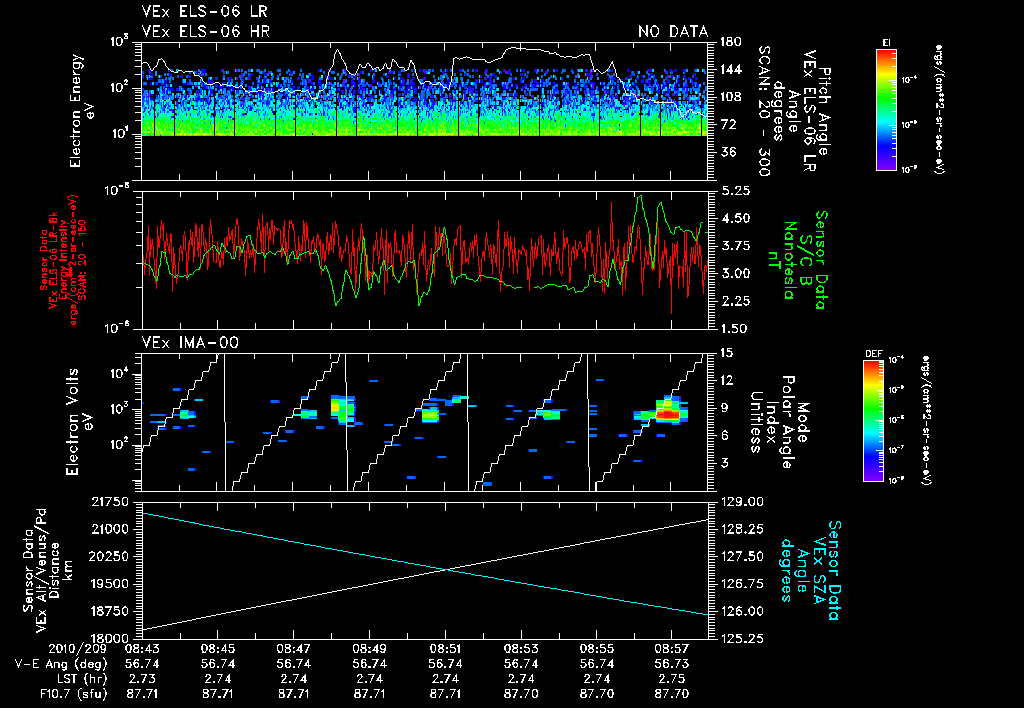Click the 08:51 time tick label
Screen dimensions: 1024x708
(445, 650)
